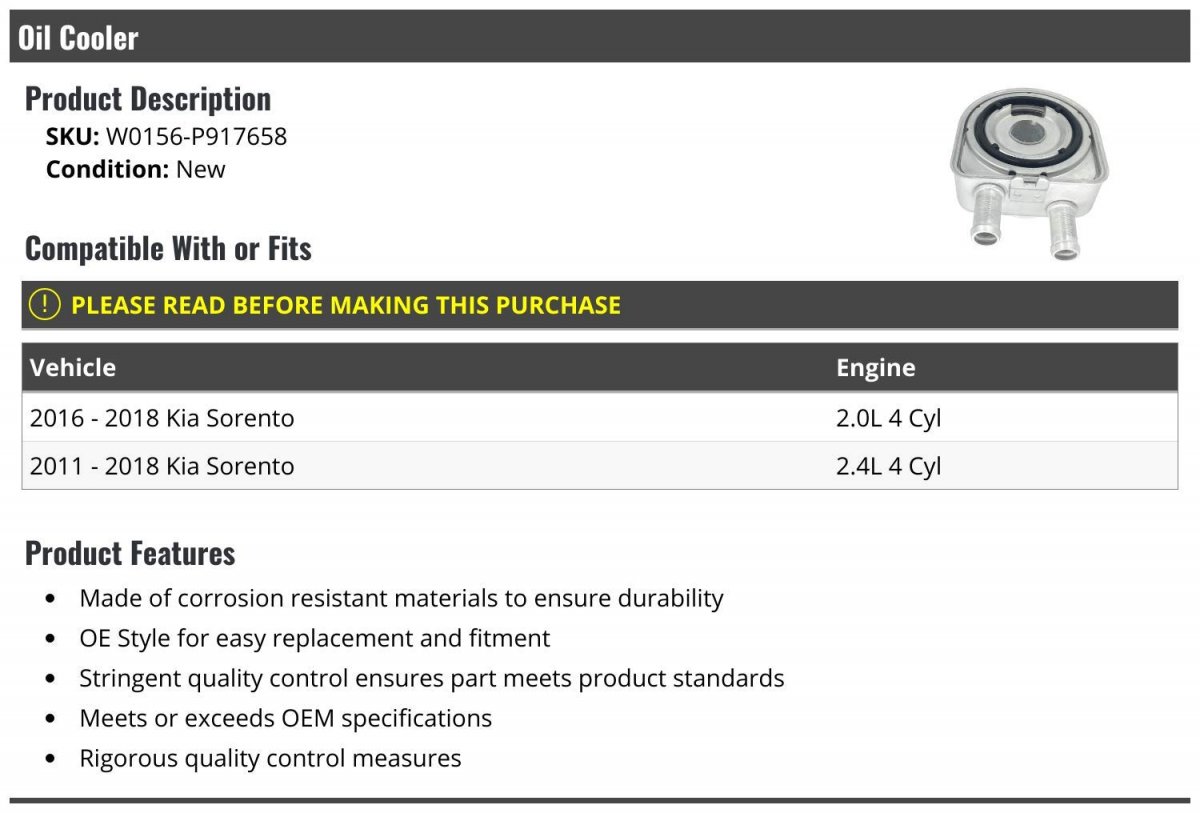Click the 2.0L 4 Cyl engine cell
1200x813 pixels.
tap(889, 418)
